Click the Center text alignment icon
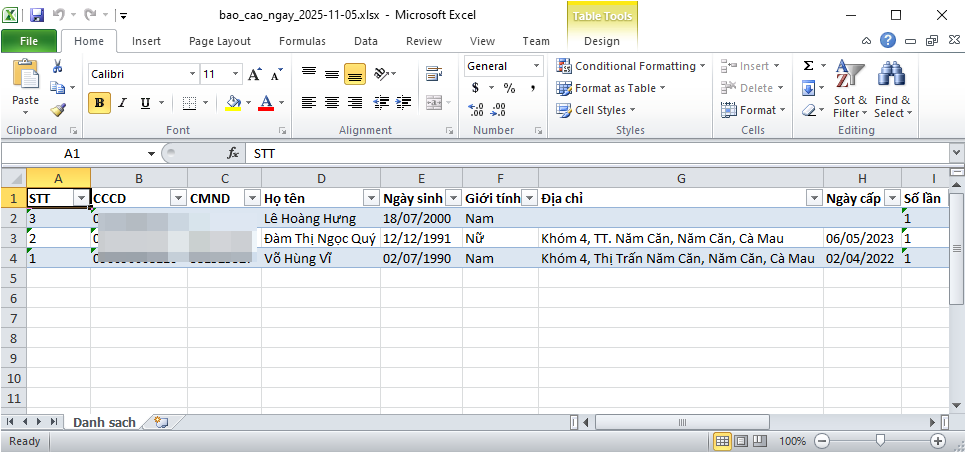 pyautogui.click(x=331, y=103)
